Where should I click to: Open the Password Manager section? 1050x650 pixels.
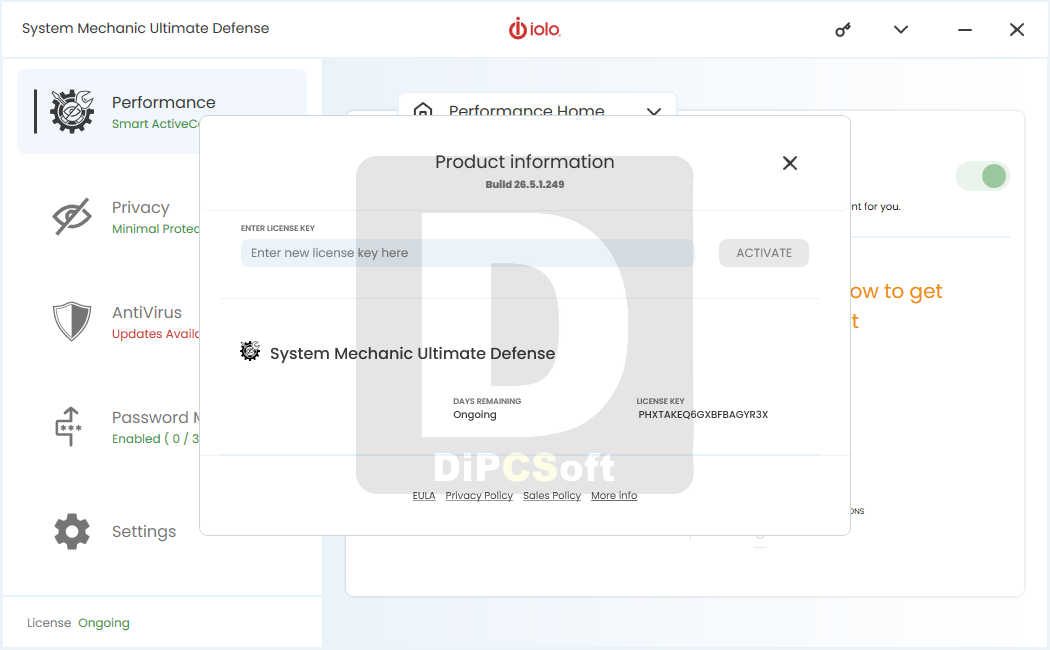[x=155, y=418]
